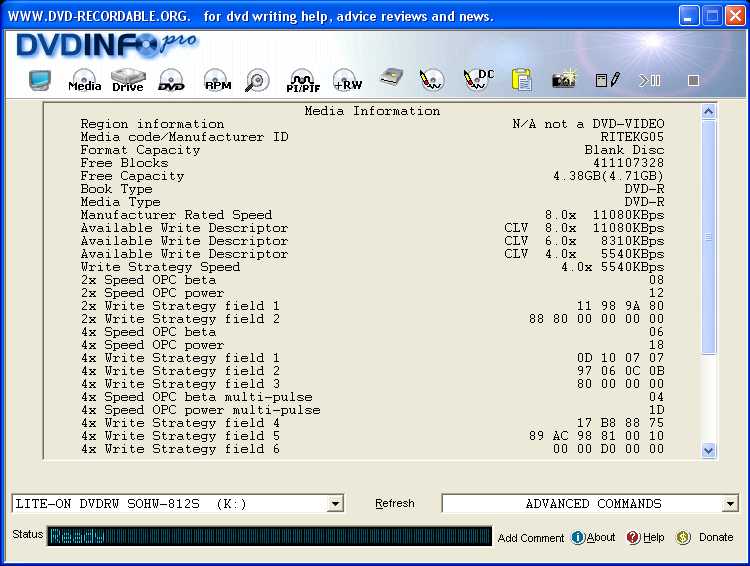Click 4x Speed OPC power multi-pulse row
The image size is (750, 566).
[372, 410]
